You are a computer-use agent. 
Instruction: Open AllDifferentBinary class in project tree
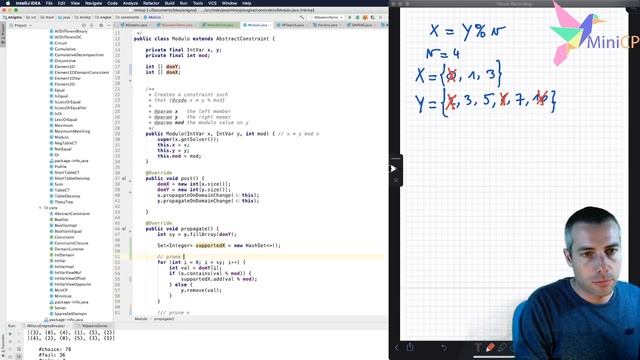[71, 31]
